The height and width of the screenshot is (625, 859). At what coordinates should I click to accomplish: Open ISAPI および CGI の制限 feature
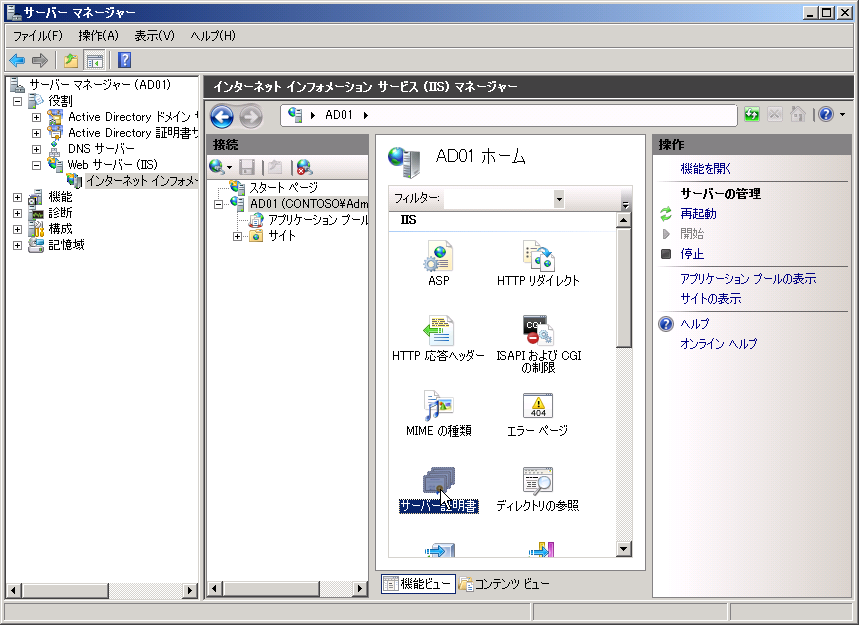click(x=538, y=344)
